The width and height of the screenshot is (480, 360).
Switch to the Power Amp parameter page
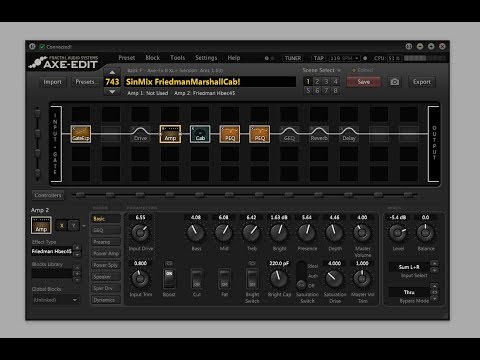point(106,253)
